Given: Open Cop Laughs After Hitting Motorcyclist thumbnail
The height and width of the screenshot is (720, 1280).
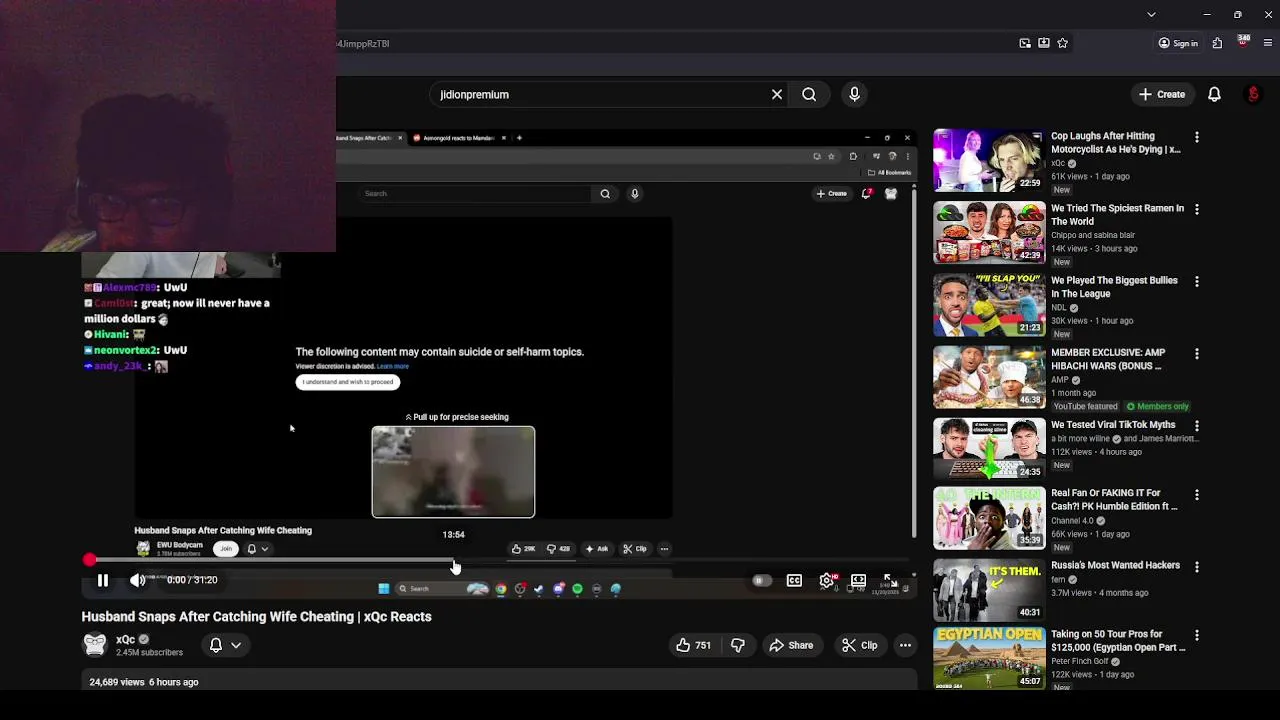Looking at the screenshot, I should tap(989, 159).
